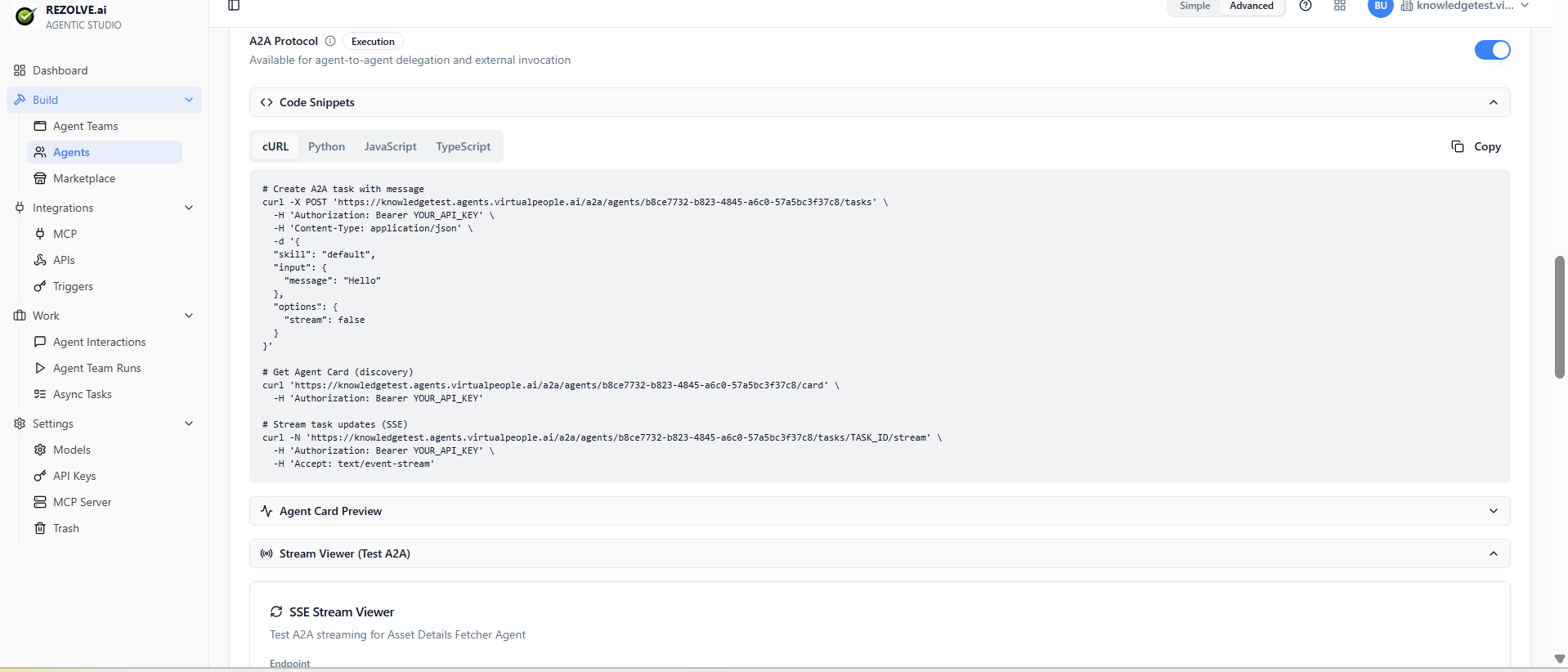Click the MCP plug icon
The image size is (1568, 672).
point(40,234)
